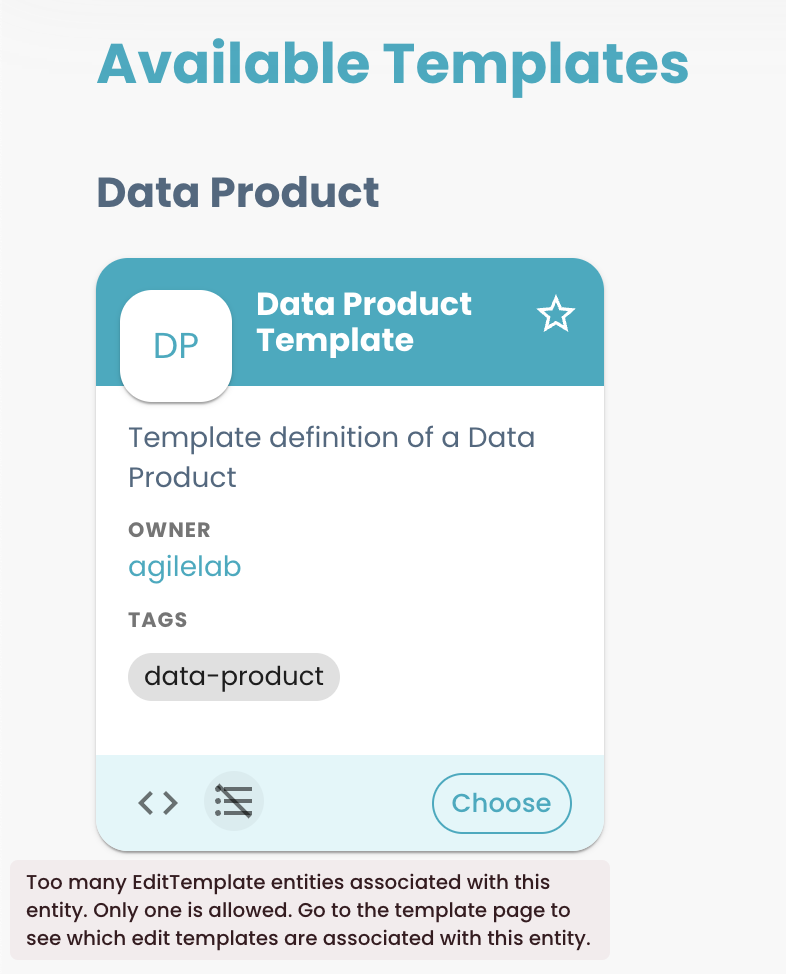The width and height of the screenshot is (786, 974).
Task: Select the data-product tag chip
Action: (234, 677)
